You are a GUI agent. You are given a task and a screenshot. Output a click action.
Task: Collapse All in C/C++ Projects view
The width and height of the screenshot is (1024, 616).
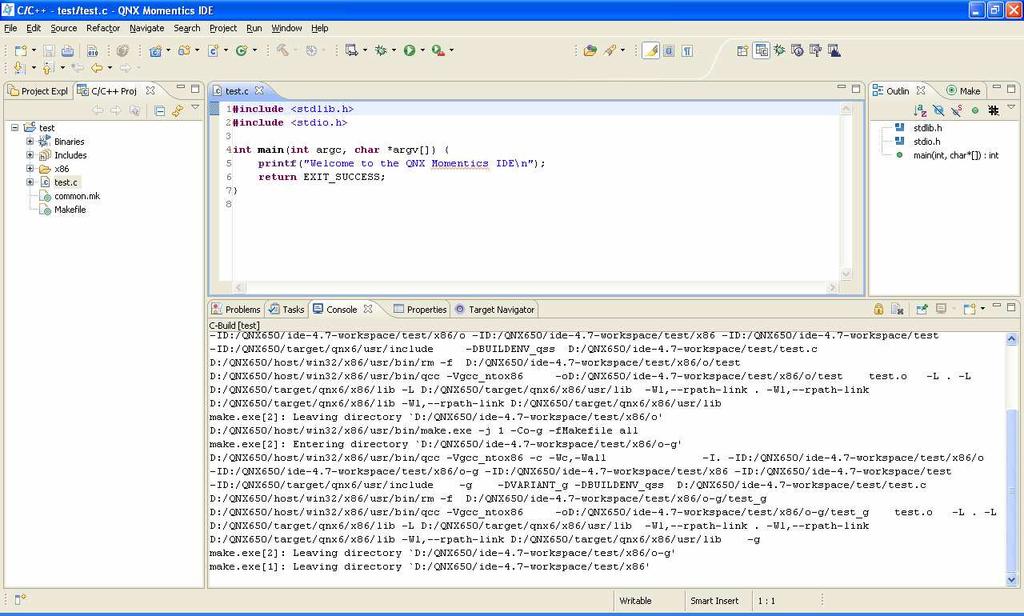tap(159, 111)
